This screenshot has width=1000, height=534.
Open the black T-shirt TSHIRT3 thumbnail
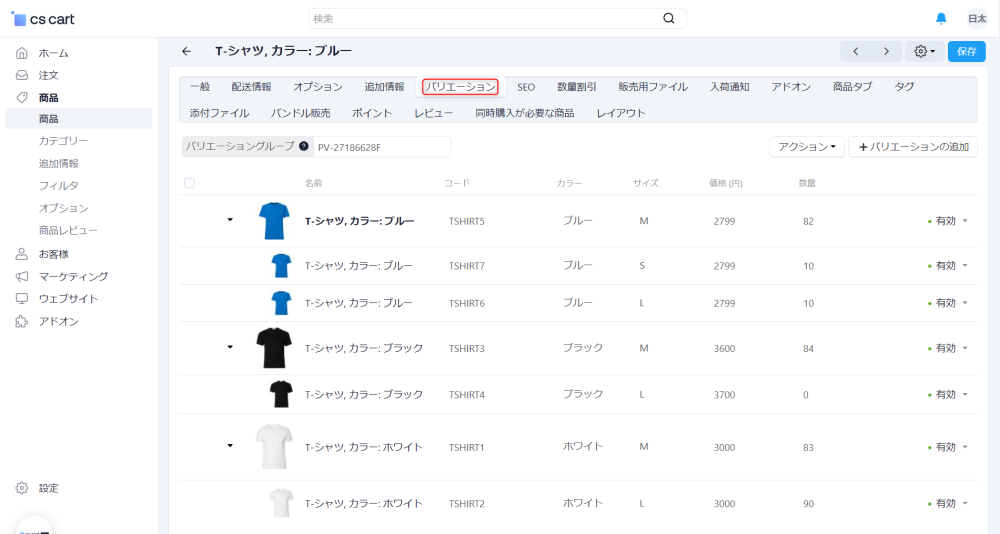click(x=274, y=348)
